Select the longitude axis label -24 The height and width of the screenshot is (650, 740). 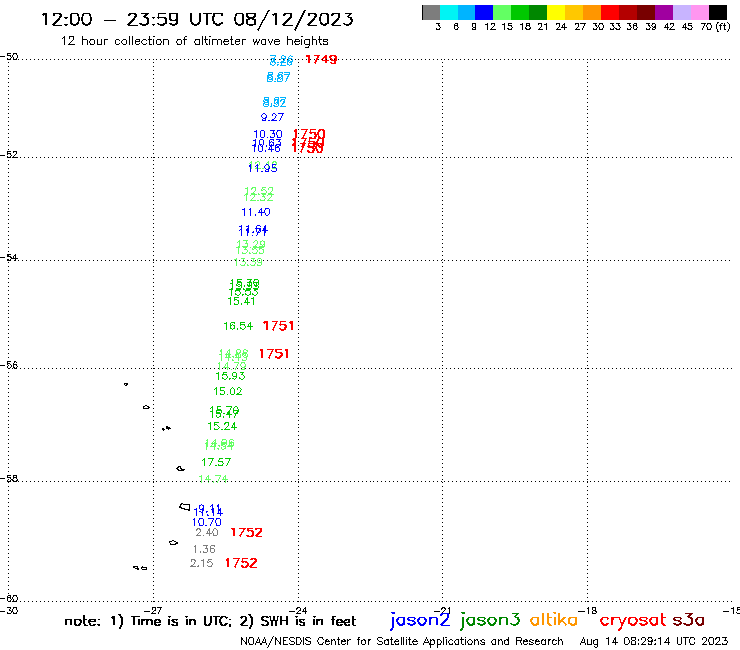[x=298, y=610]
